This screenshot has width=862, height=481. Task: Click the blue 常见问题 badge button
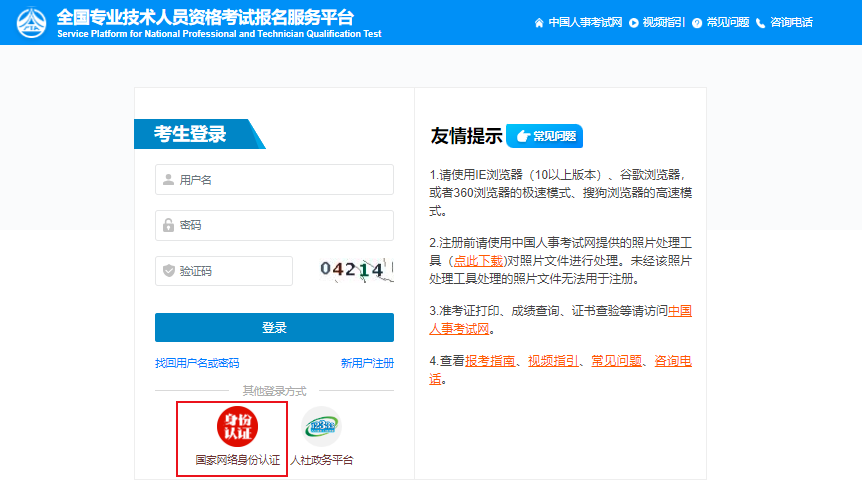pyautogui.click(x=544, y=136)
